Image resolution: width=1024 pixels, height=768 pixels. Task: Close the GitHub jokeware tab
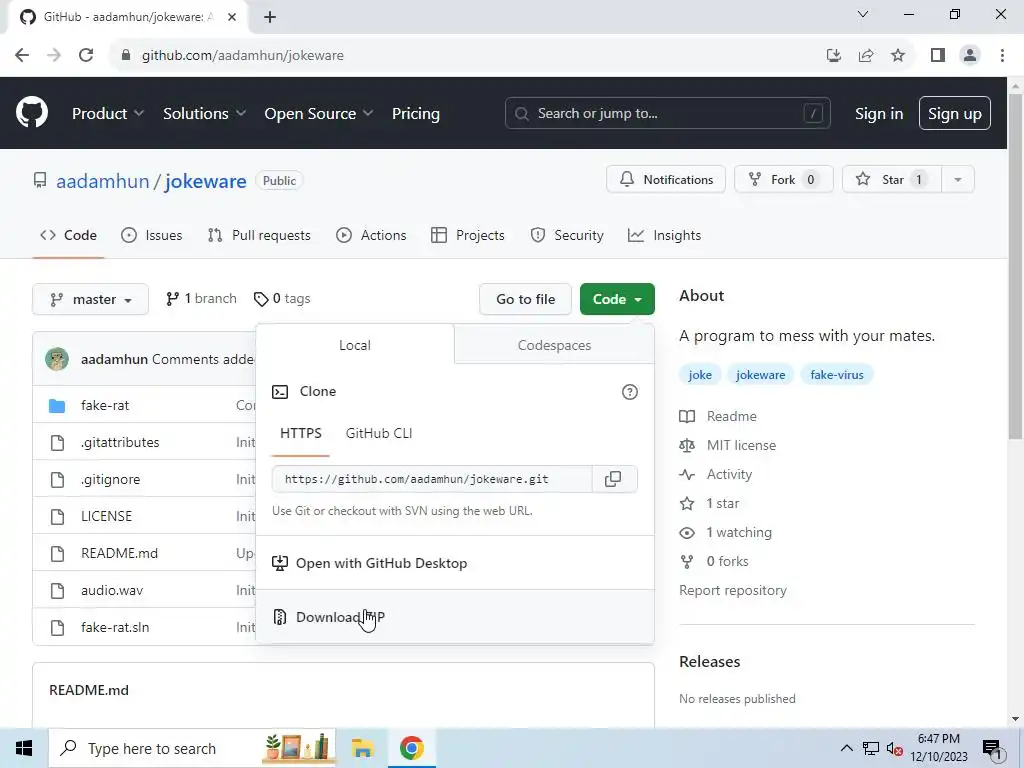(x=232, y=18)
